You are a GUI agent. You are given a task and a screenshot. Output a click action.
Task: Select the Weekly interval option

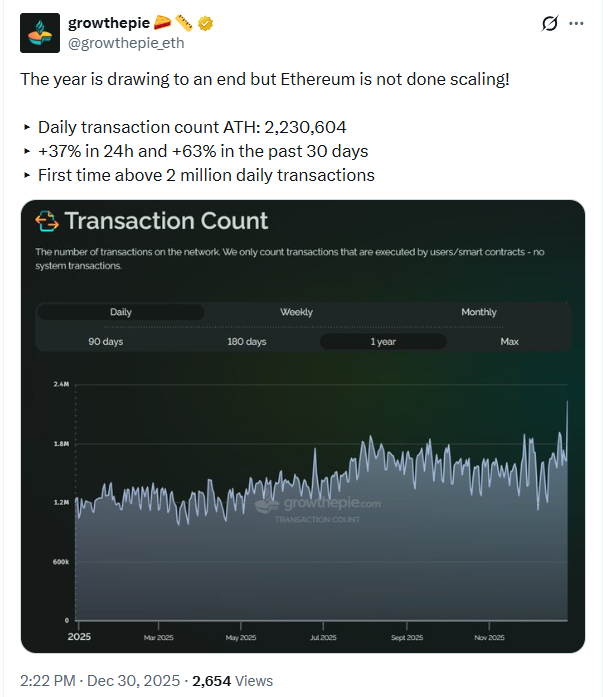tap(296, 312)
